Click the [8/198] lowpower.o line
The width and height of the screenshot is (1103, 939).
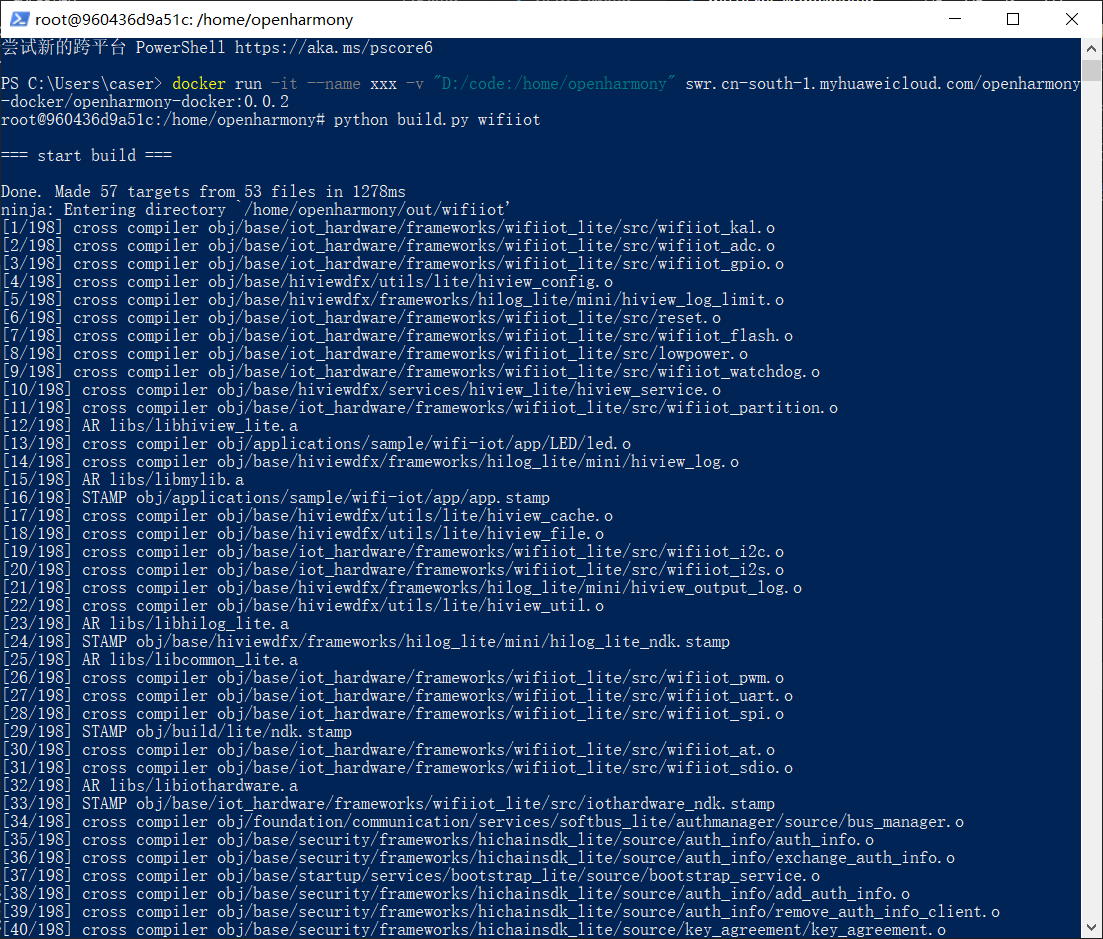point(374,354)
